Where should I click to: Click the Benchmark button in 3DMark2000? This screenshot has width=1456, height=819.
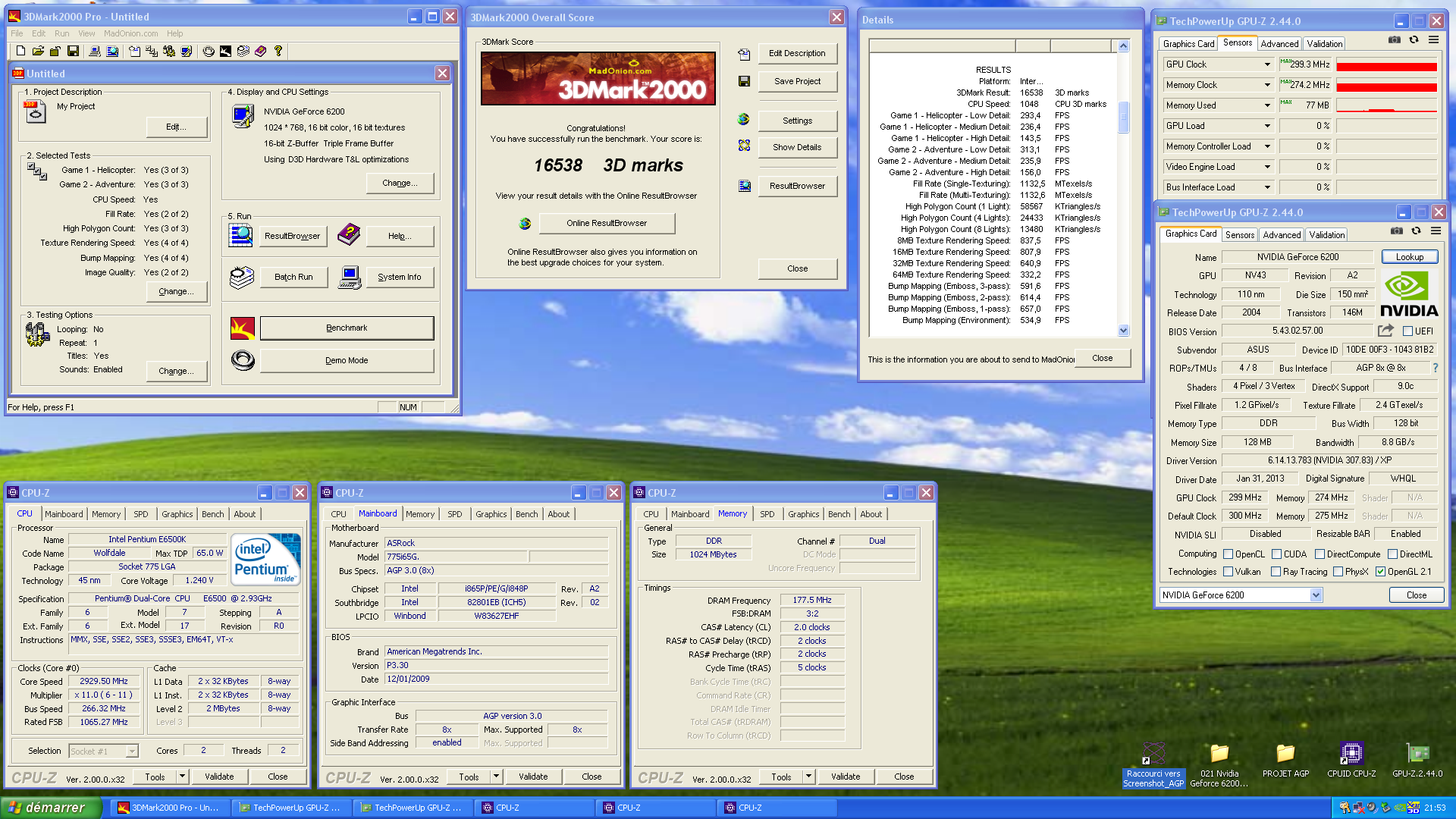point(347,328)
